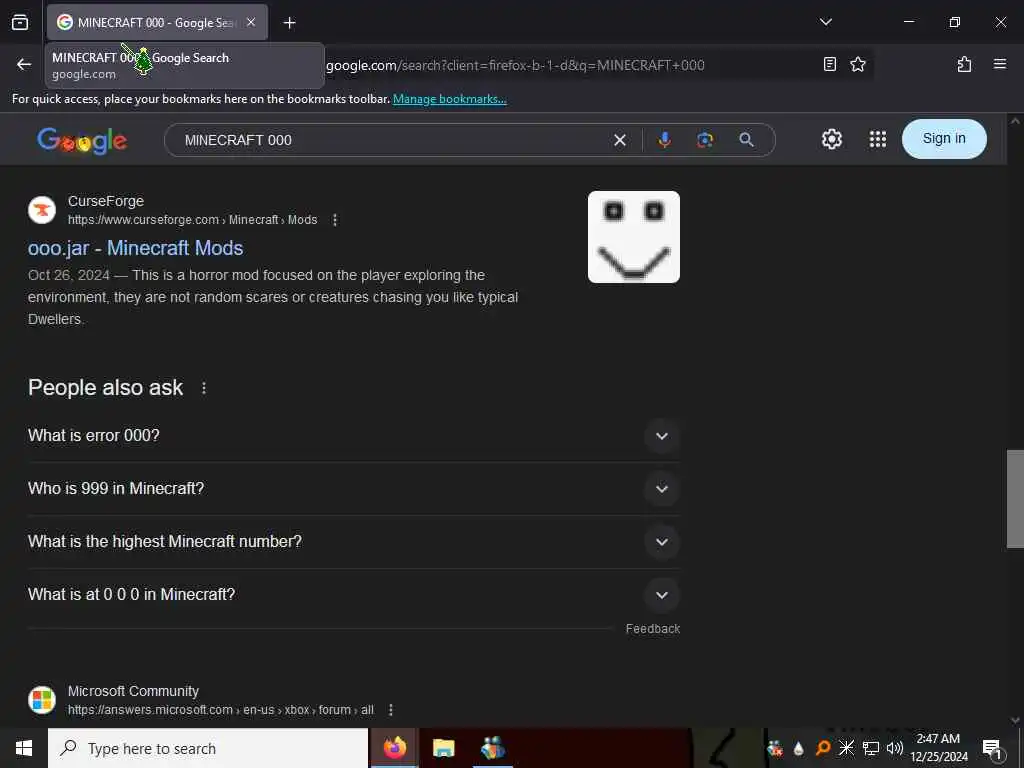
Task: Expand 'What is the highest Minecraft number?'
Action: point(354,541)
